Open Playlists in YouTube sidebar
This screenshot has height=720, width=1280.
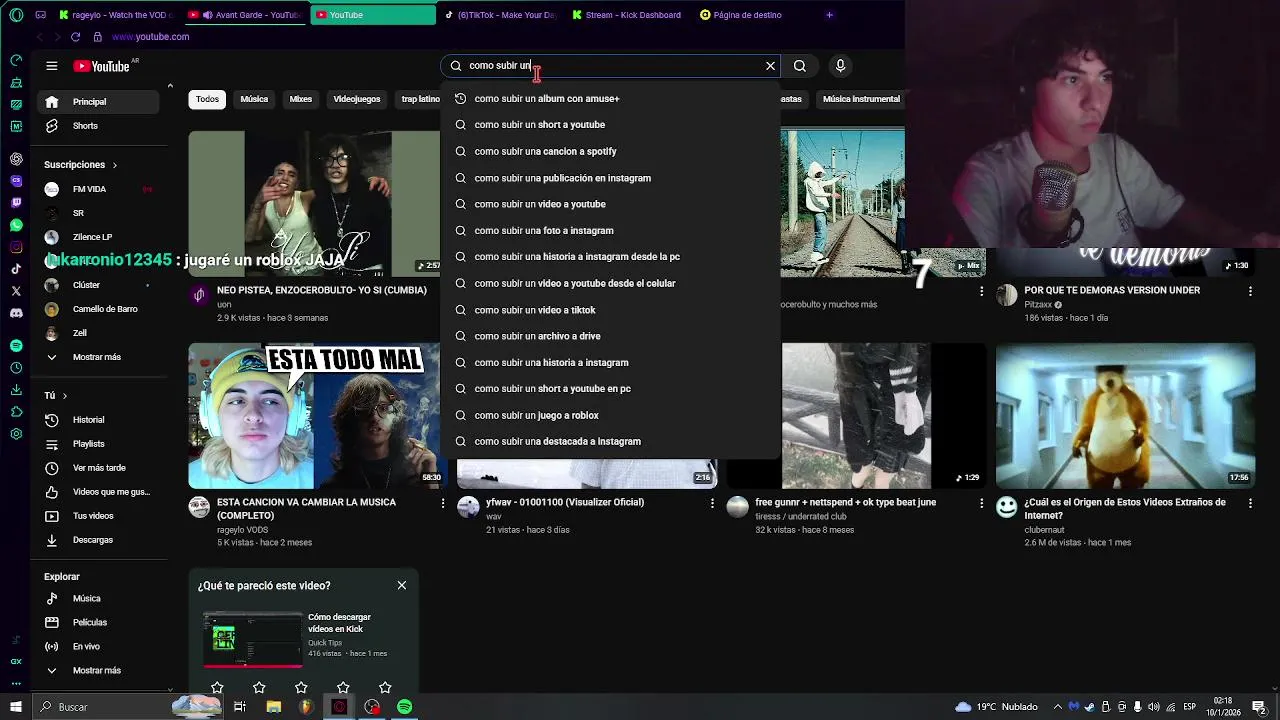pos(97,444)
